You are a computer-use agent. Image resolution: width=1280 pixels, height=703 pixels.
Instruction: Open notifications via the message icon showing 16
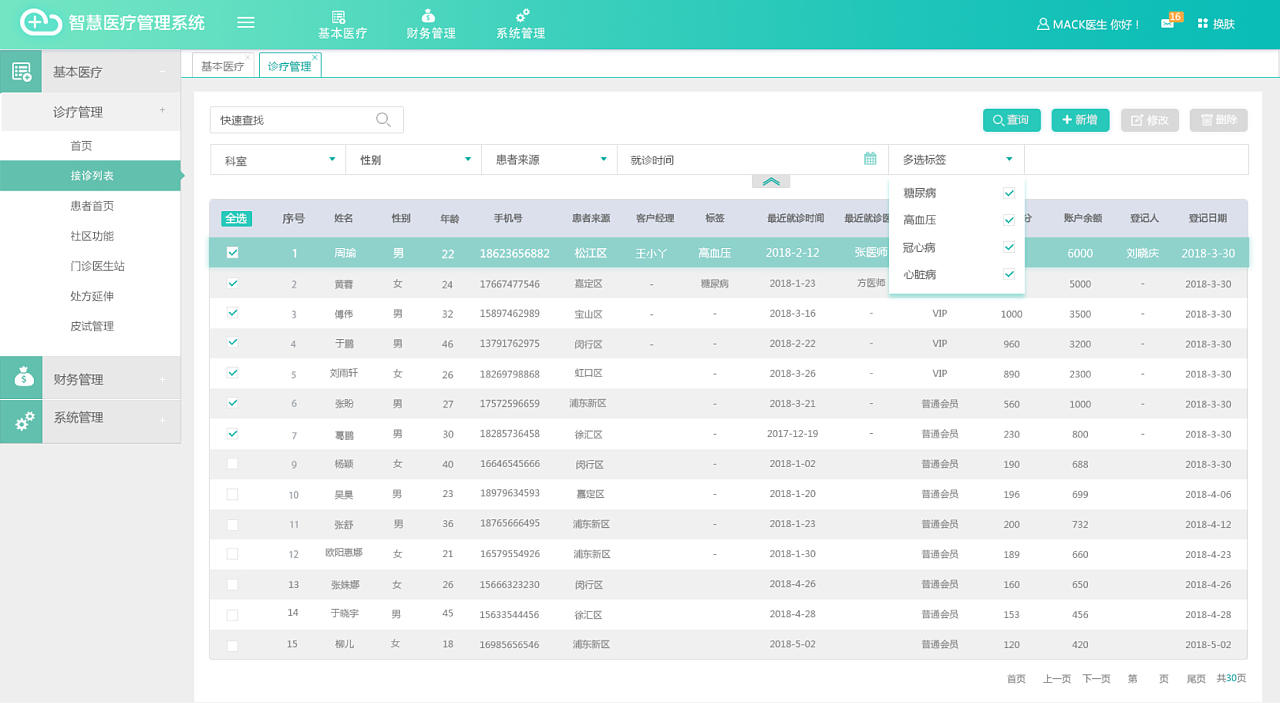click(x=1167, y=24)
